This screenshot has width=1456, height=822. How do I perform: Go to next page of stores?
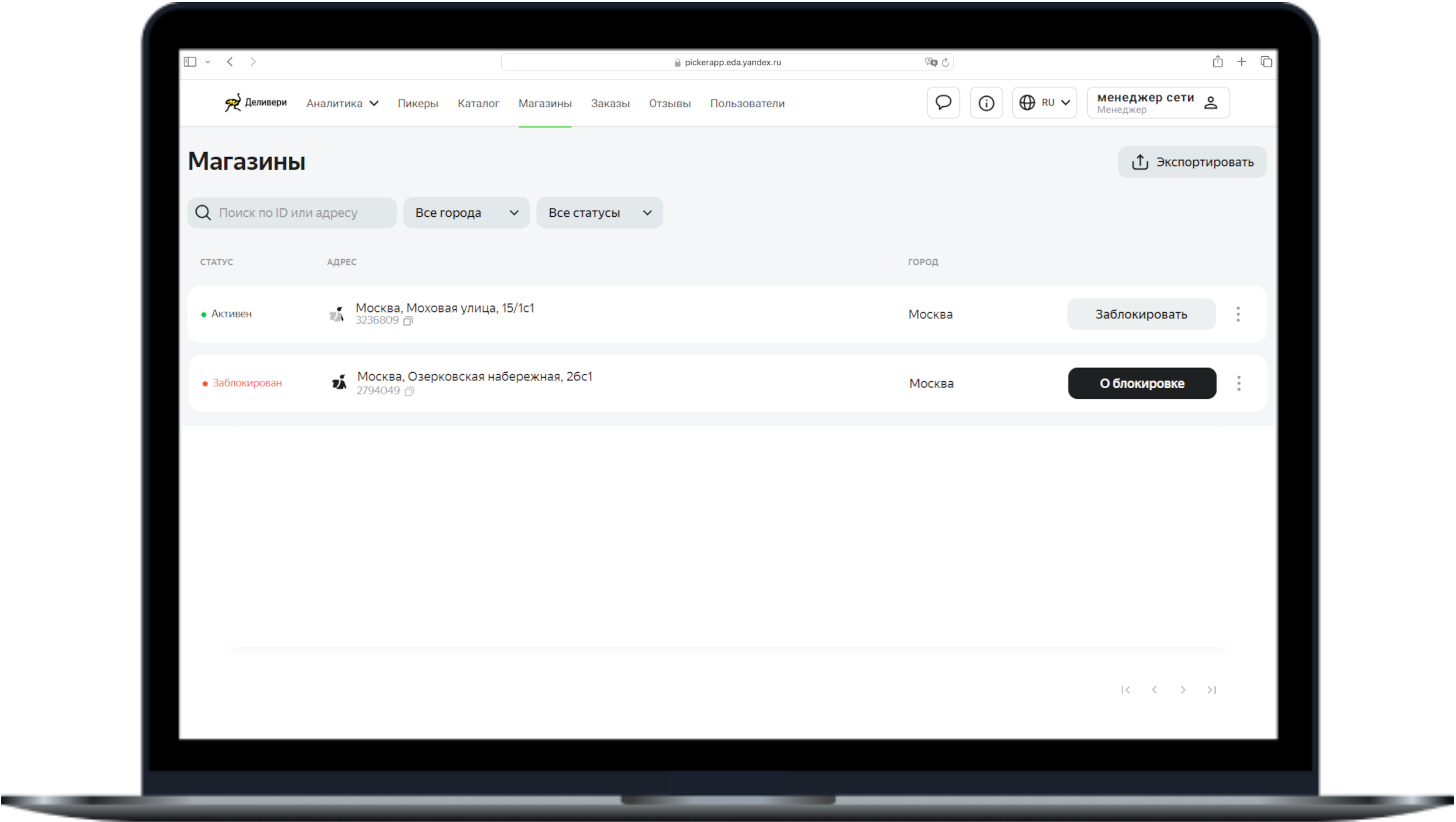(1182, 690)
